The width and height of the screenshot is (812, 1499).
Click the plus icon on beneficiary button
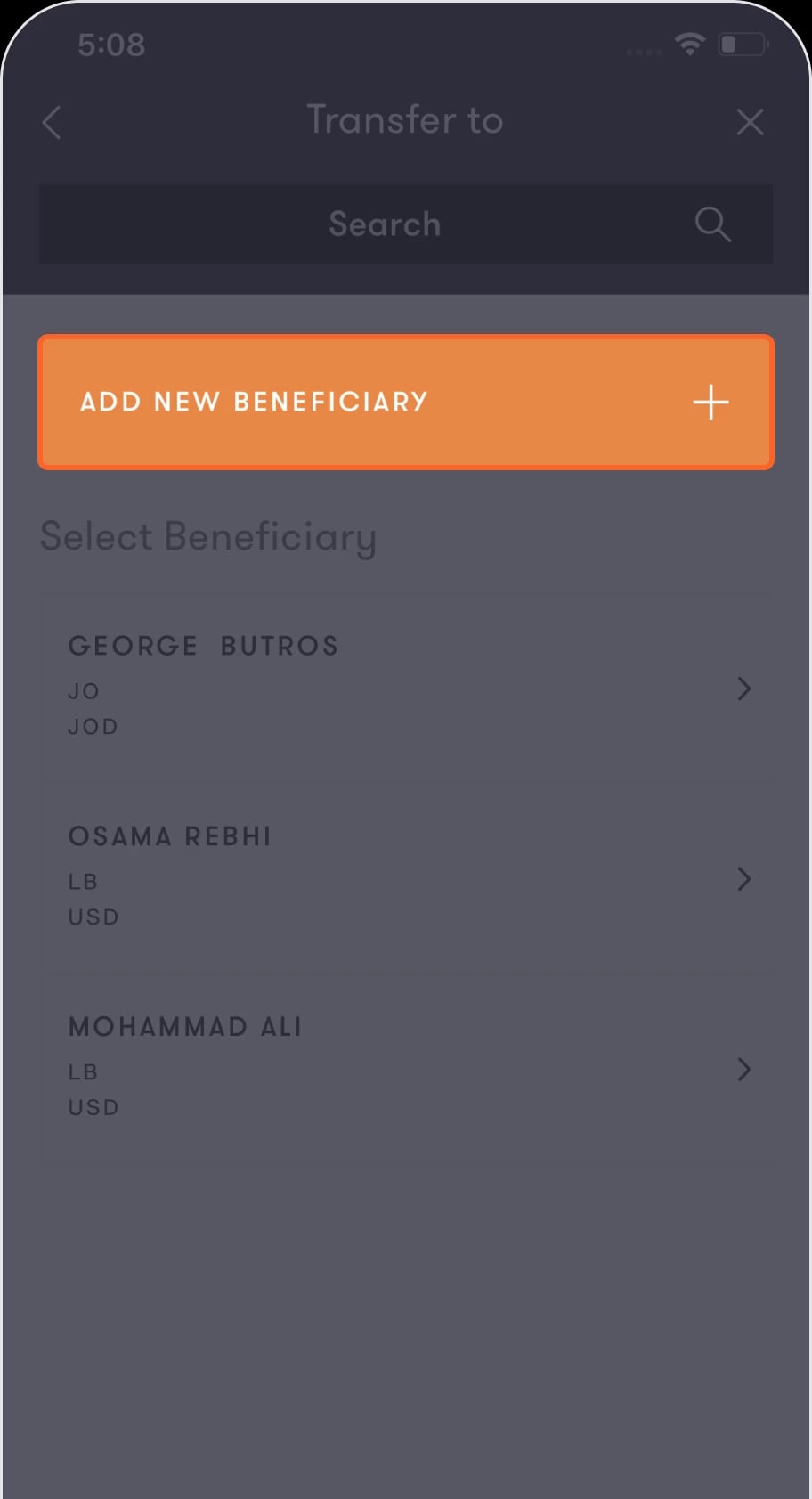[710, 403]
